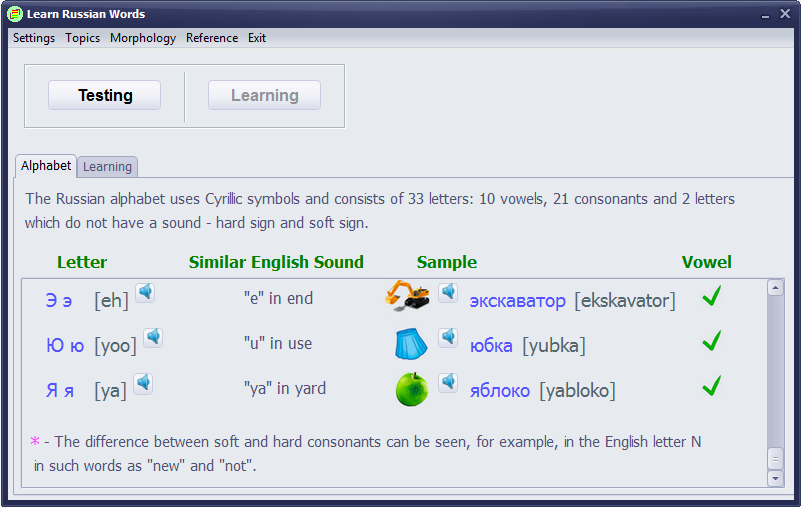Viewport: 801px width, 508px height.
Task: Open the Topics menu
Action: coord(82,38)
